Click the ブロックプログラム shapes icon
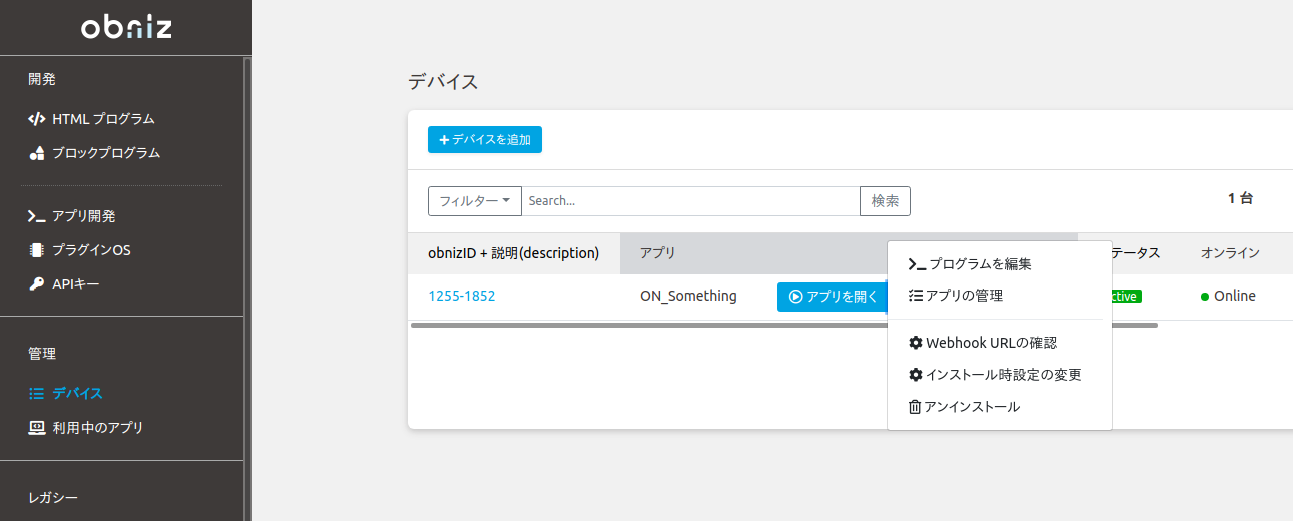The height and width of the screenshot is (521, 1293). coord(36,153)
